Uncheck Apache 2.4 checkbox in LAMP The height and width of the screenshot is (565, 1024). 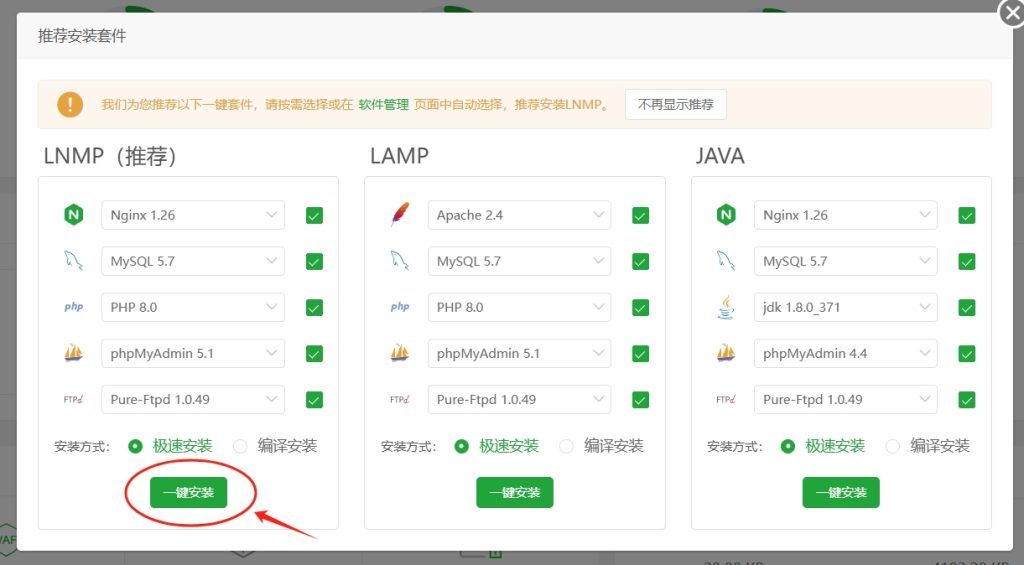[x=641, y=216]
